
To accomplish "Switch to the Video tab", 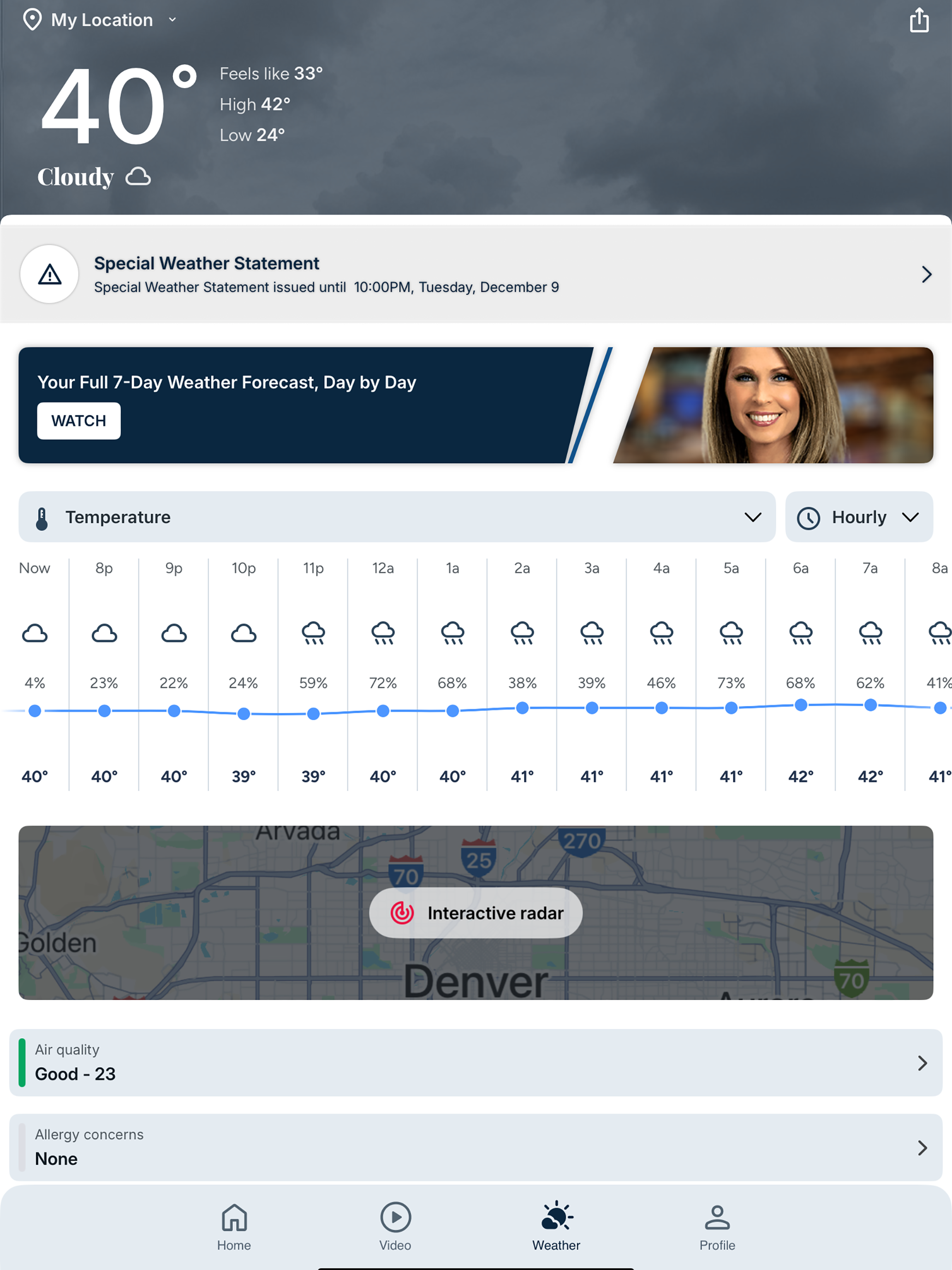I will [395, 1226].
